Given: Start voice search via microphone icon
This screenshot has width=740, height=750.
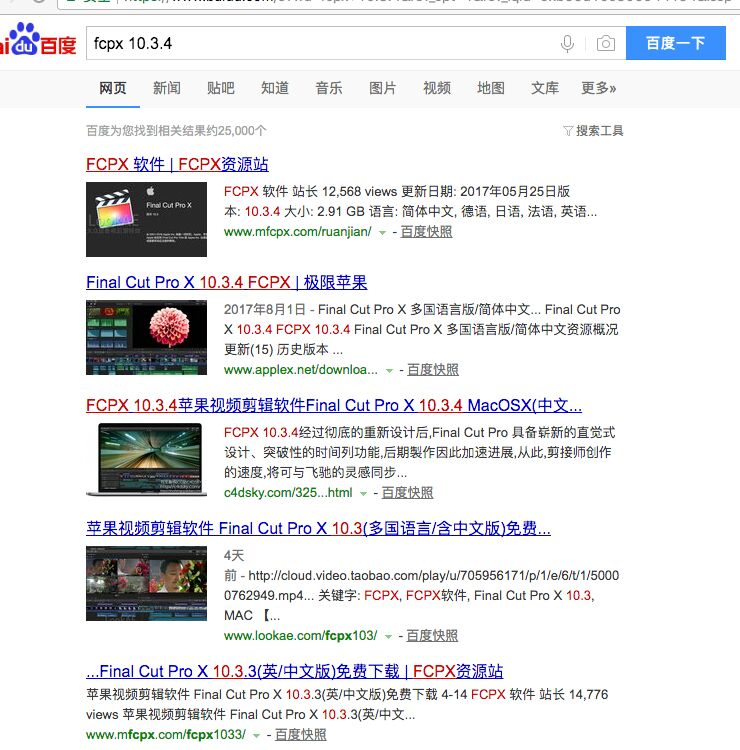Looking at the screenshot, I should click(x=567, y=44).
